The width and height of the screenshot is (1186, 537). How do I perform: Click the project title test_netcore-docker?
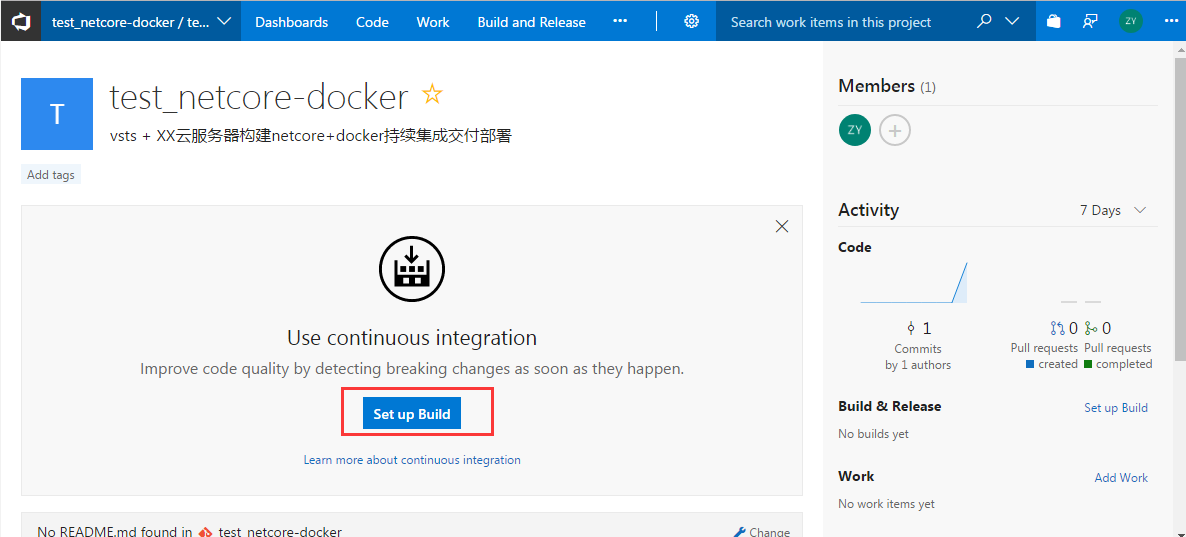tap(259, 97)
